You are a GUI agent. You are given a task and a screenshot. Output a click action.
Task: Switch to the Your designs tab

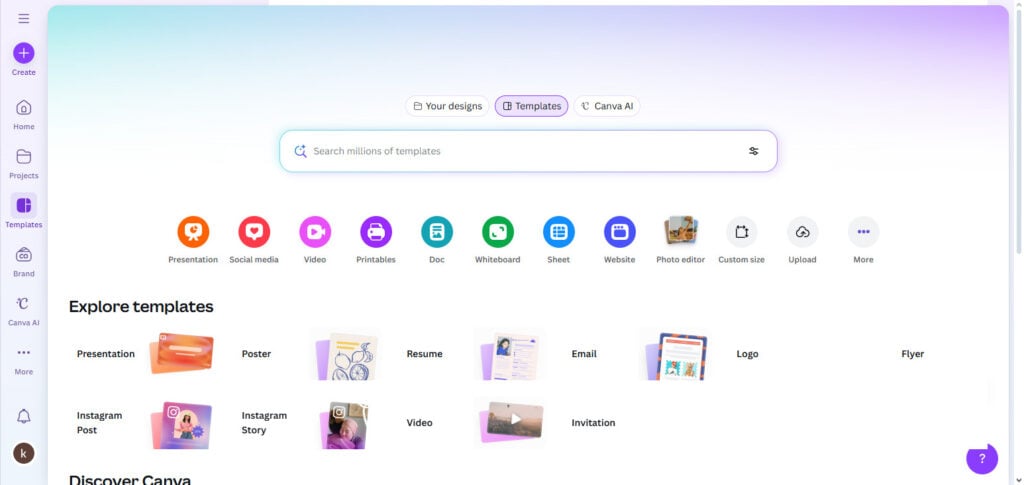447,106
